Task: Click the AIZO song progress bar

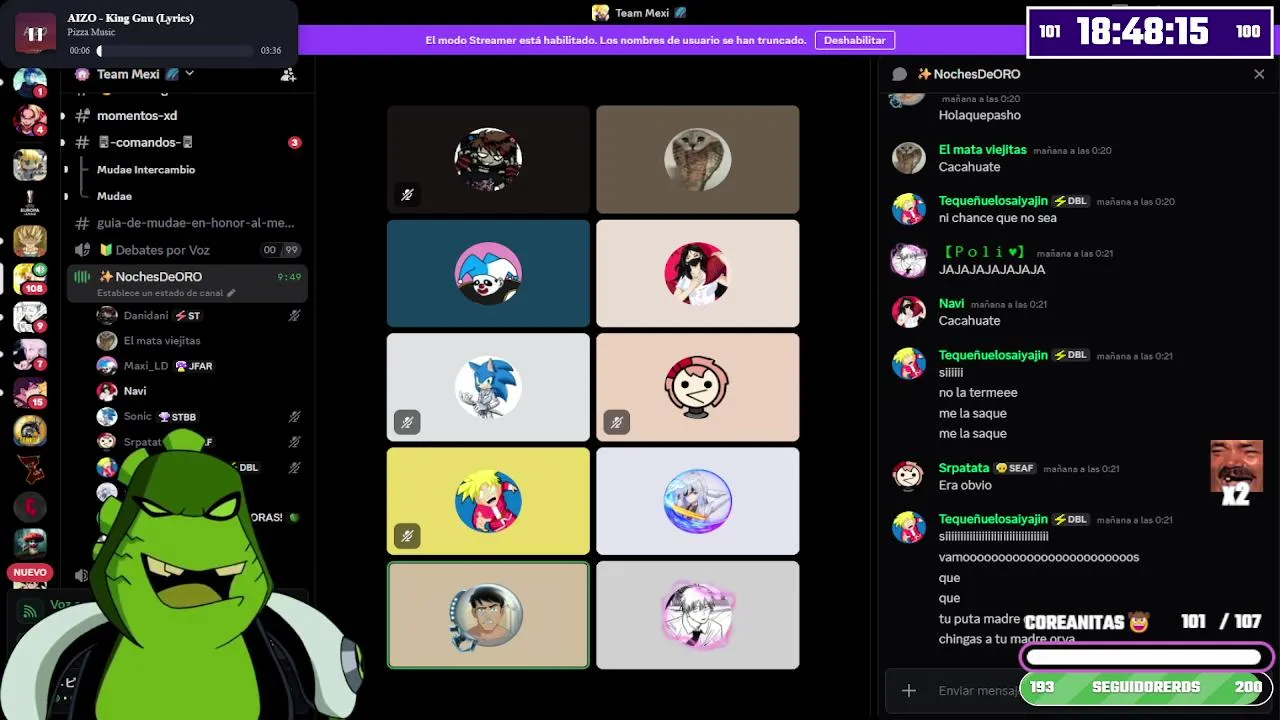Action: coord(176,51)
